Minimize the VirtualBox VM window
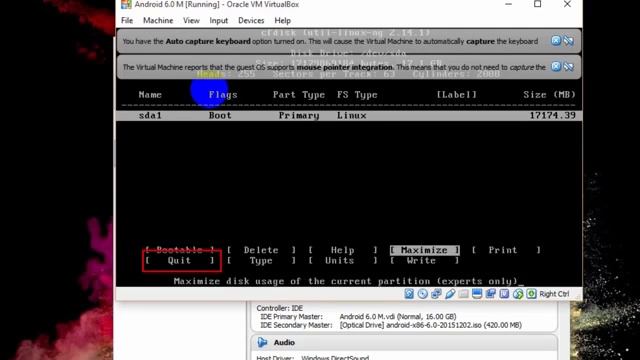 [x=508, y=4]
